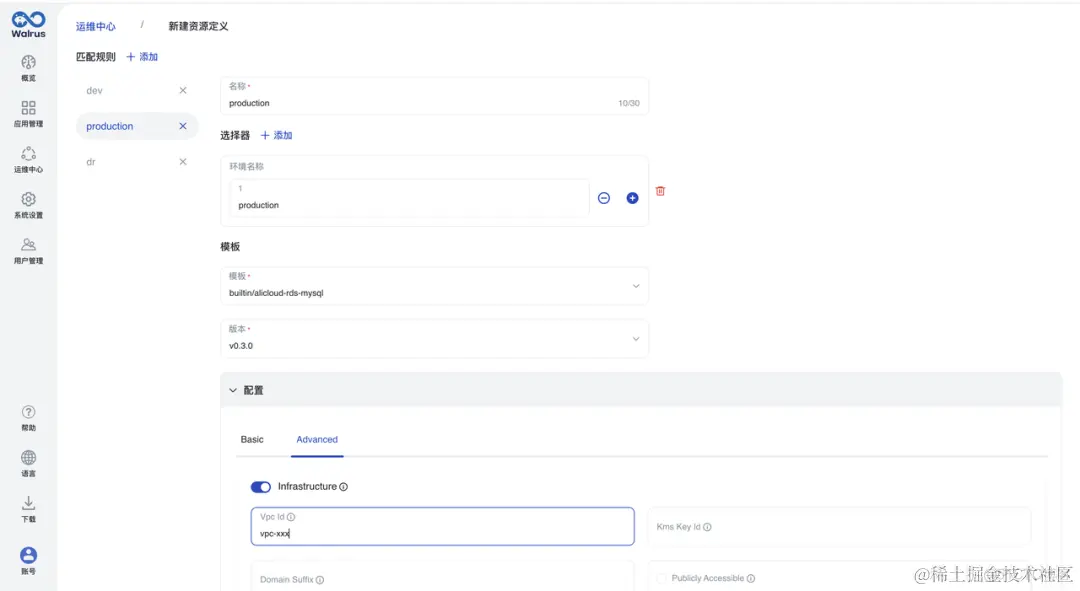Click the 环境名称 value field production

click(x=409, y=198)
